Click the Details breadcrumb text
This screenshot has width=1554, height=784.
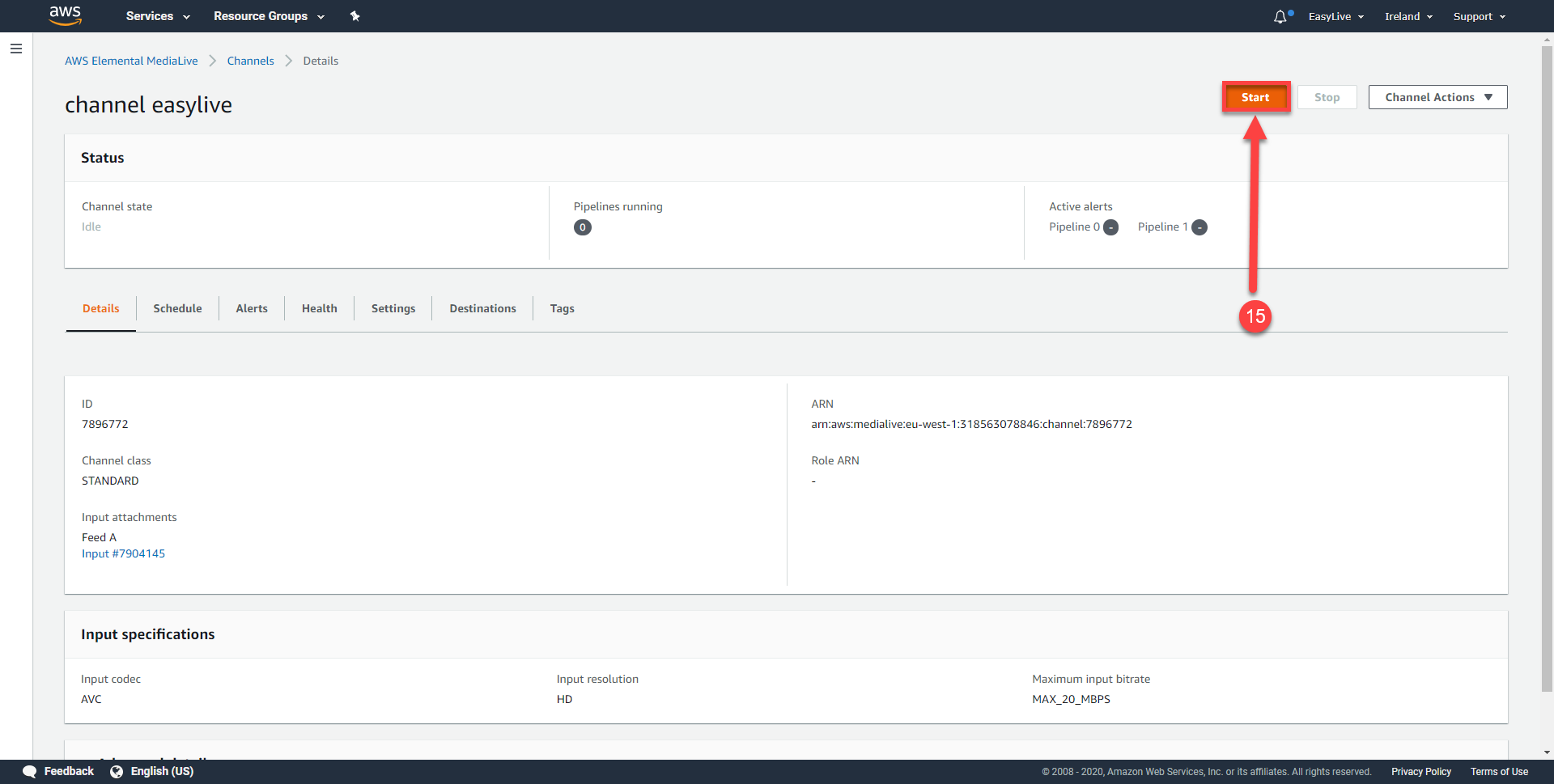point(321,61)
